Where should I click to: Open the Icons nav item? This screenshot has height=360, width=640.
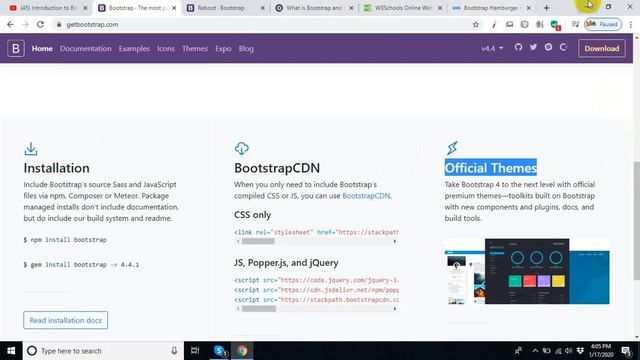click(166, 48)
